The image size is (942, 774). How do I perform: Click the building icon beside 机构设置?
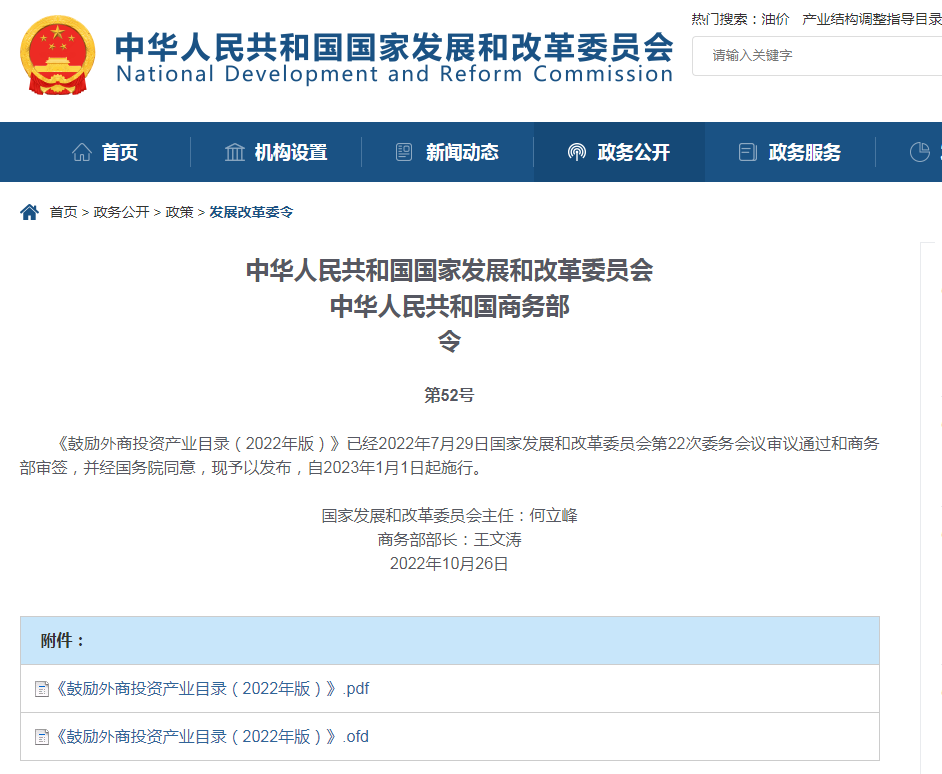tap(235, 152)
